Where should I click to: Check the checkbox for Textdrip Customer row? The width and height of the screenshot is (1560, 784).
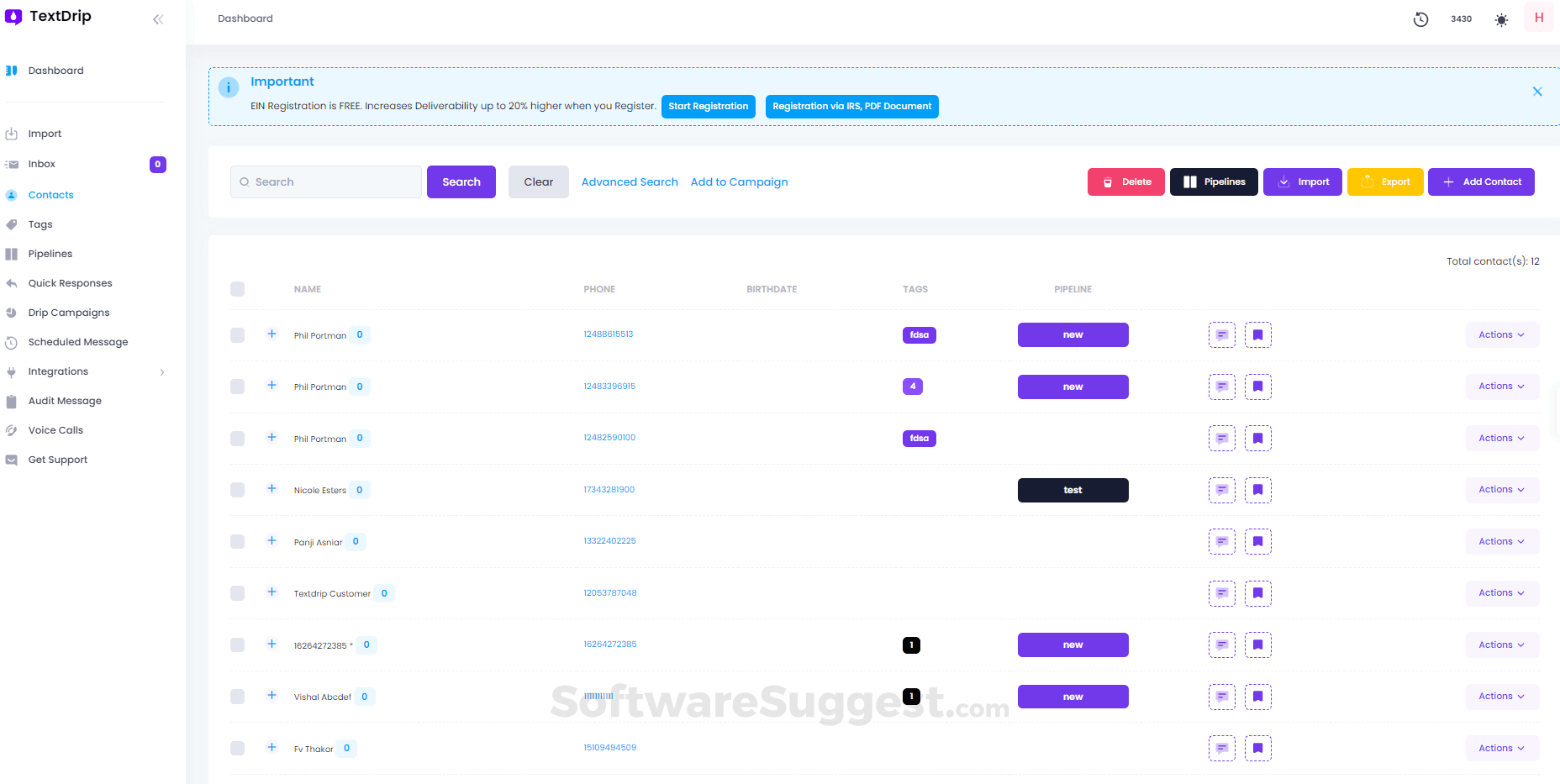(x=237, y=592)
